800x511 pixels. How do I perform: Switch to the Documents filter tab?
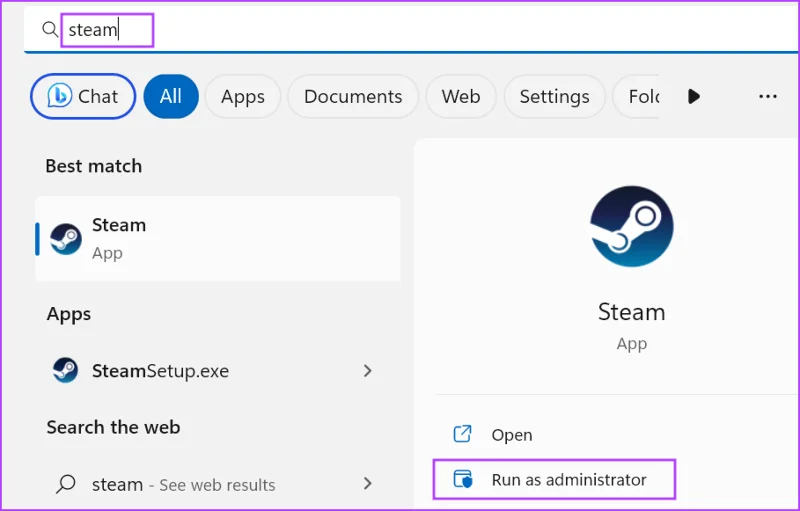[353, 96]
